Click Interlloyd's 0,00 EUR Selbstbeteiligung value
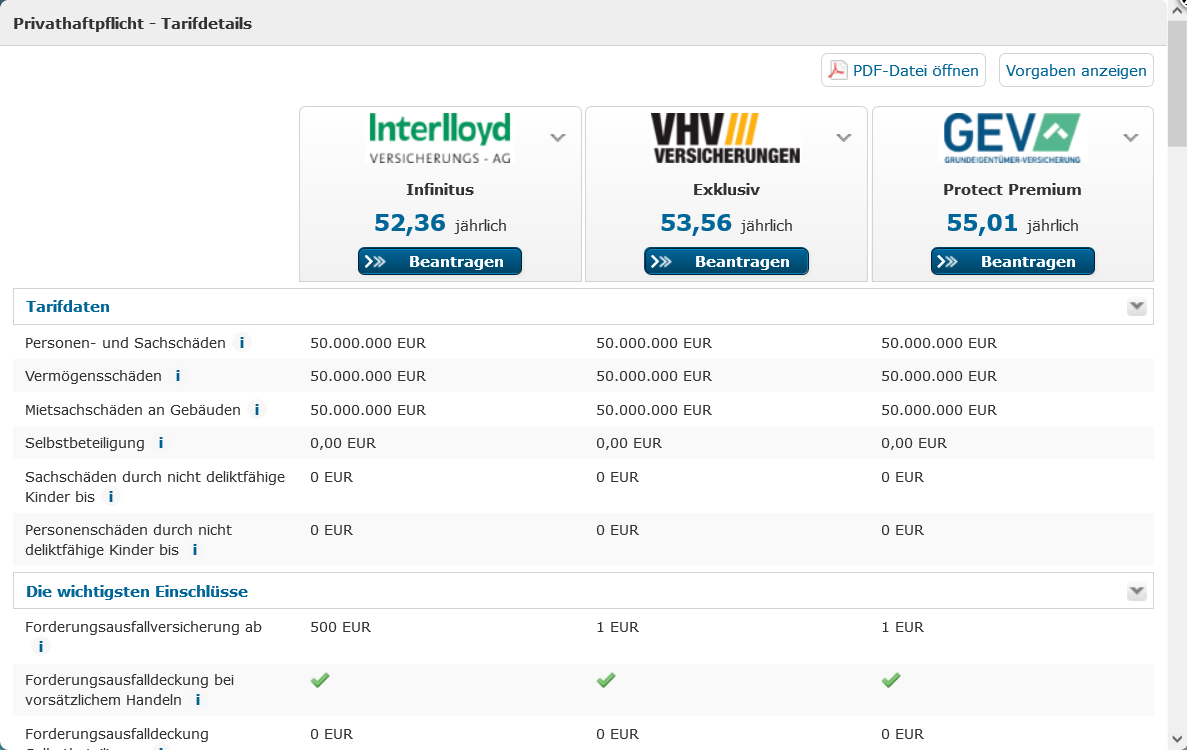Screen dimensions: 1187x750 click(x=343, y=443)
